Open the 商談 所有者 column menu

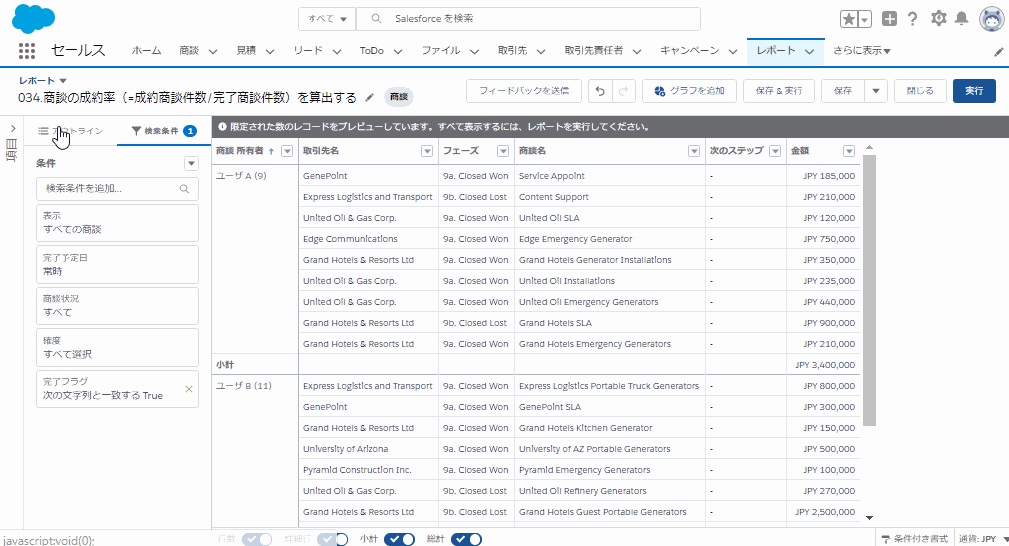[287, 151]
